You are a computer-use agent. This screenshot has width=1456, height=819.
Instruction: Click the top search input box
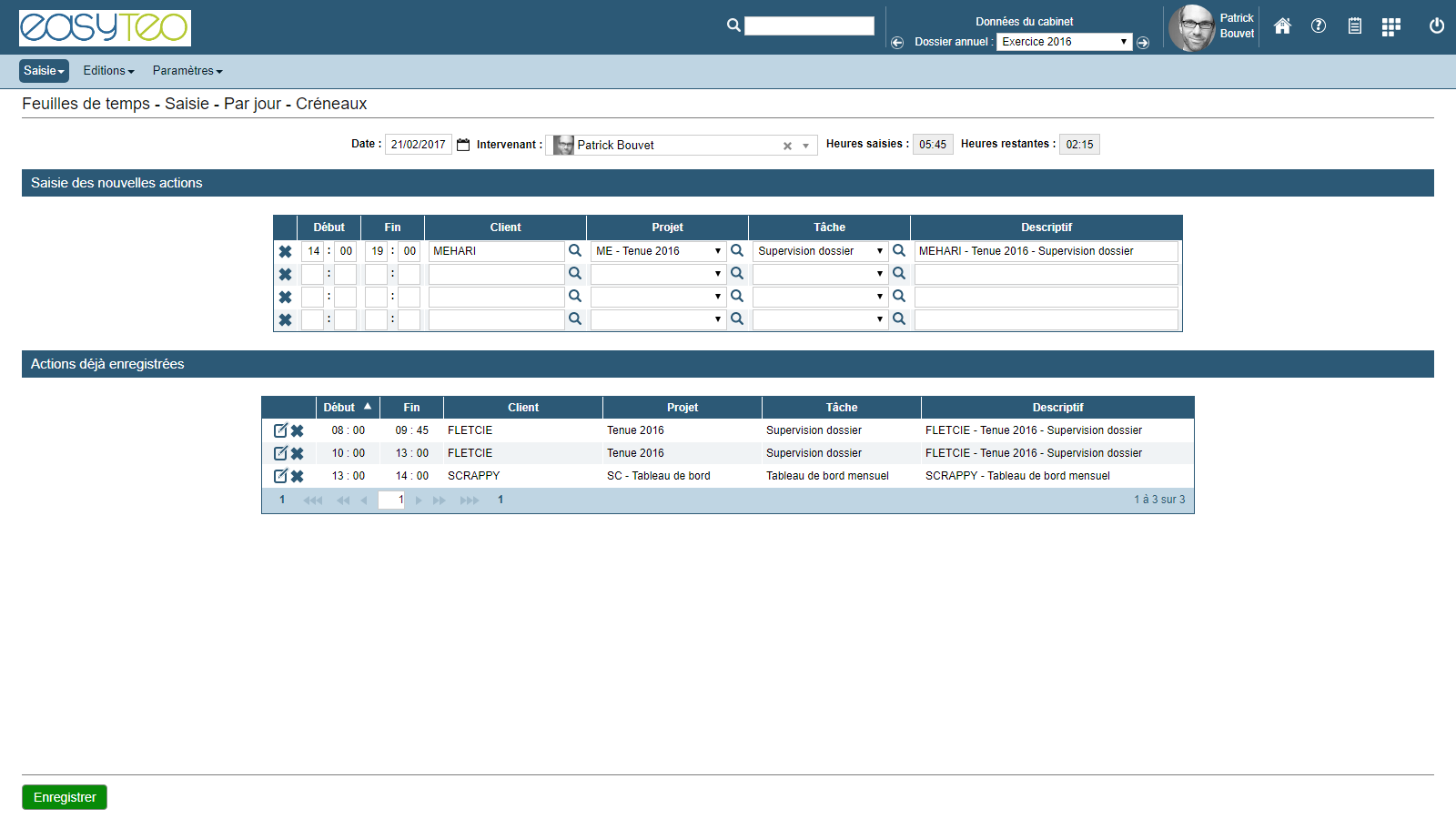pos(809,26)
